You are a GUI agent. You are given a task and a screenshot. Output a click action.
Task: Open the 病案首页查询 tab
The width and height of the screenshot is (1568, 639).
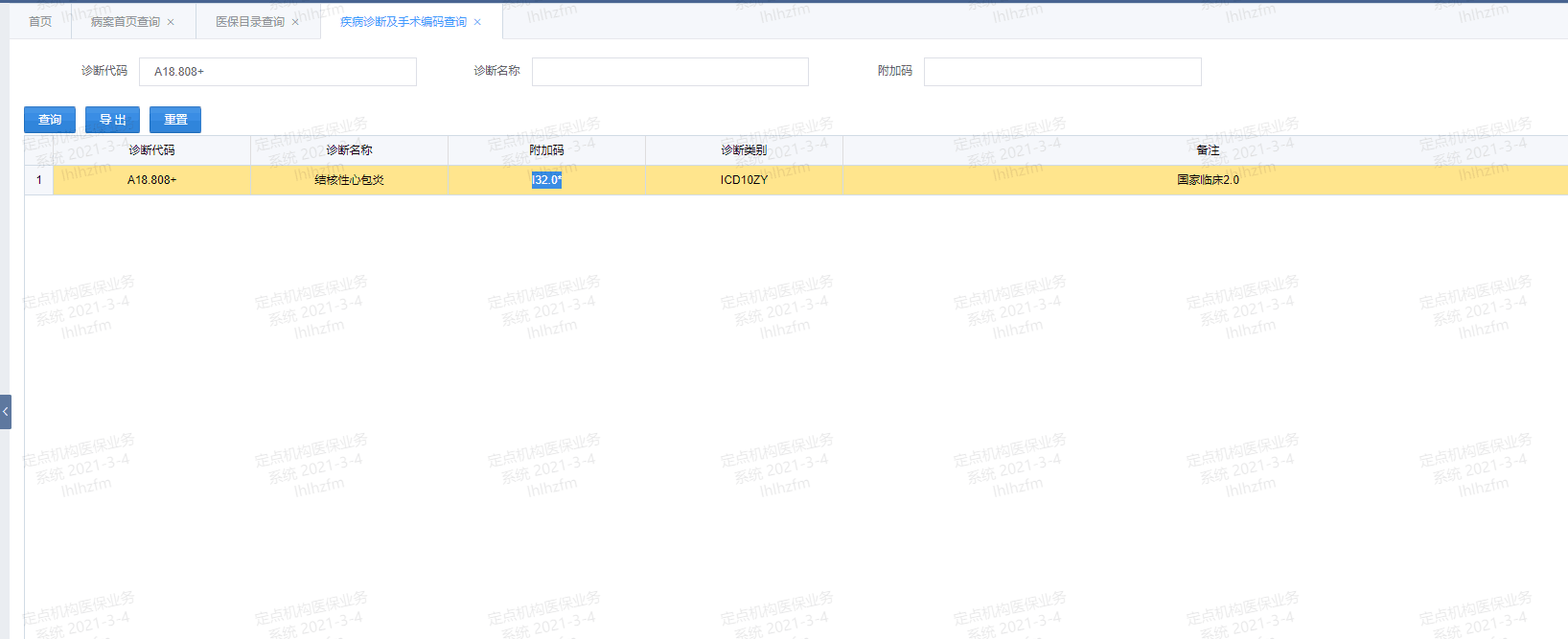point(126,21)
